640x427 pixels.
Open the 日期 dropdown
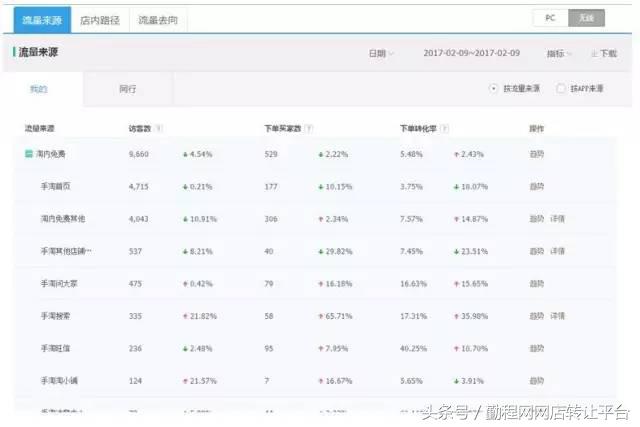tap(381, 53)
